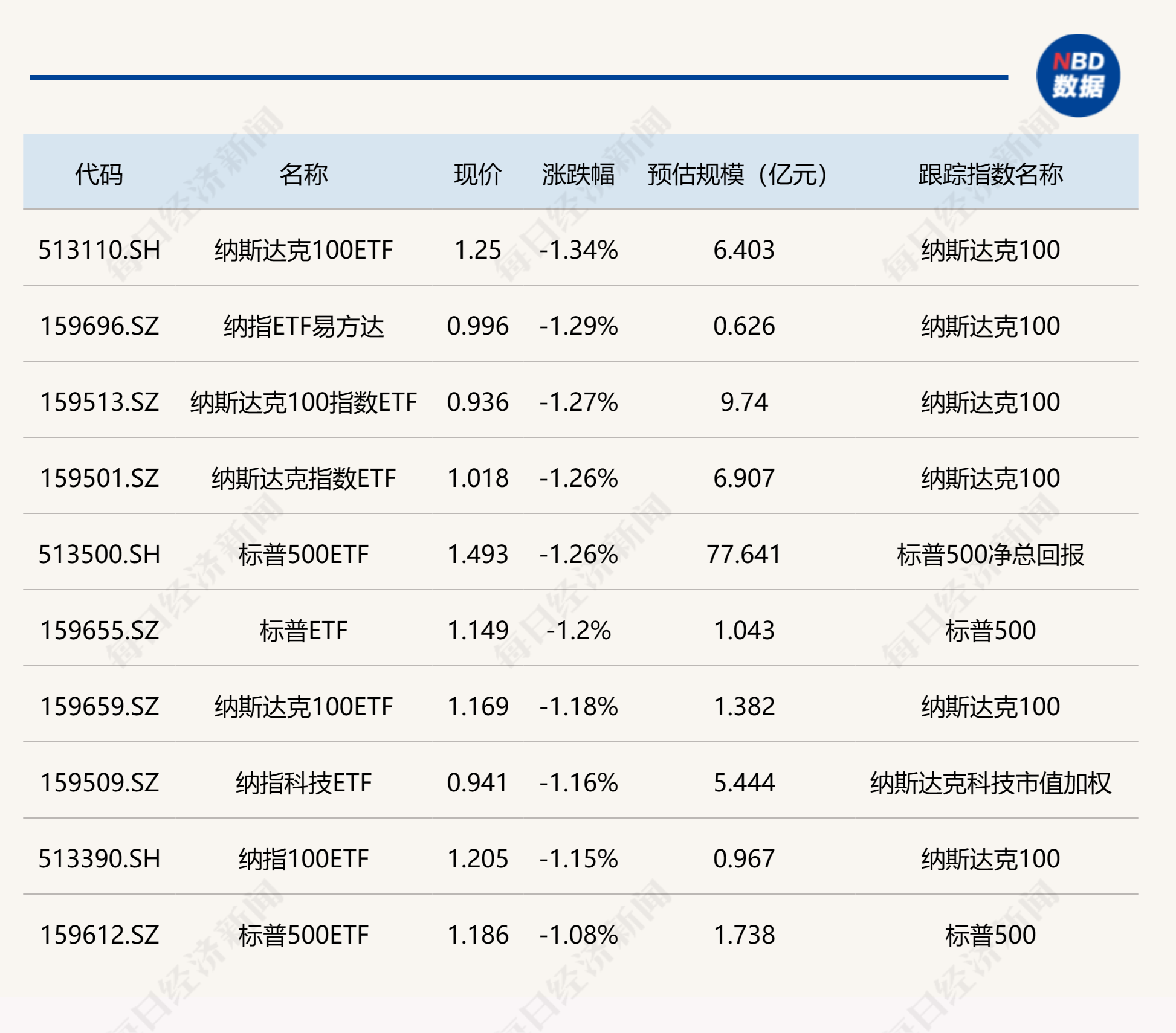Click the price 1.493
Image resolution: width=1176 pixels, height=1033 pixels.
477,555
